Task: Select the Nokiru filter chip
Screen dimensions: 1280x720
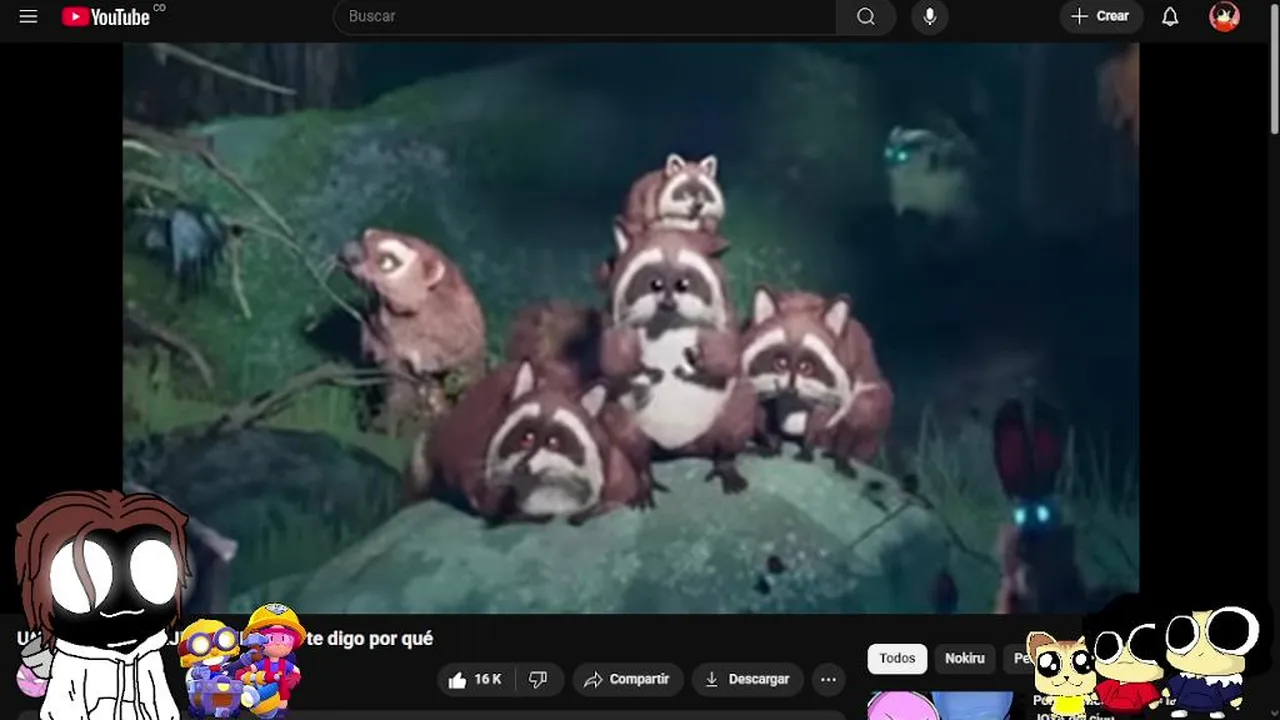Action: coord(965,658)
